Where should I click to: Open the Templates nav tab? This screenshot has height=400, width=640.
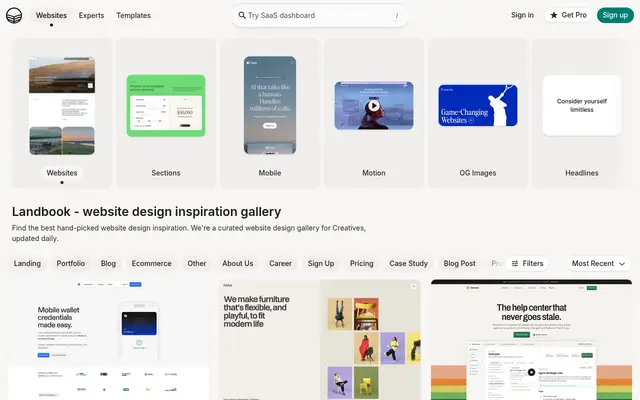click(133, 16)
